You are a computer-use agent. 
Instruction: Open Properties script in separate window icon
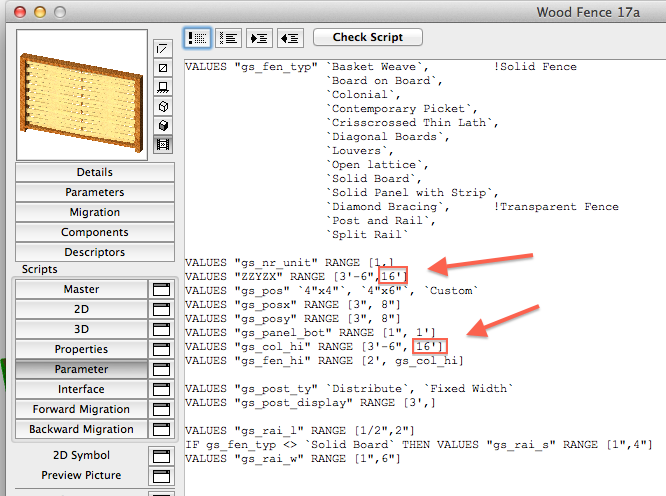click(x=161, y=349)
